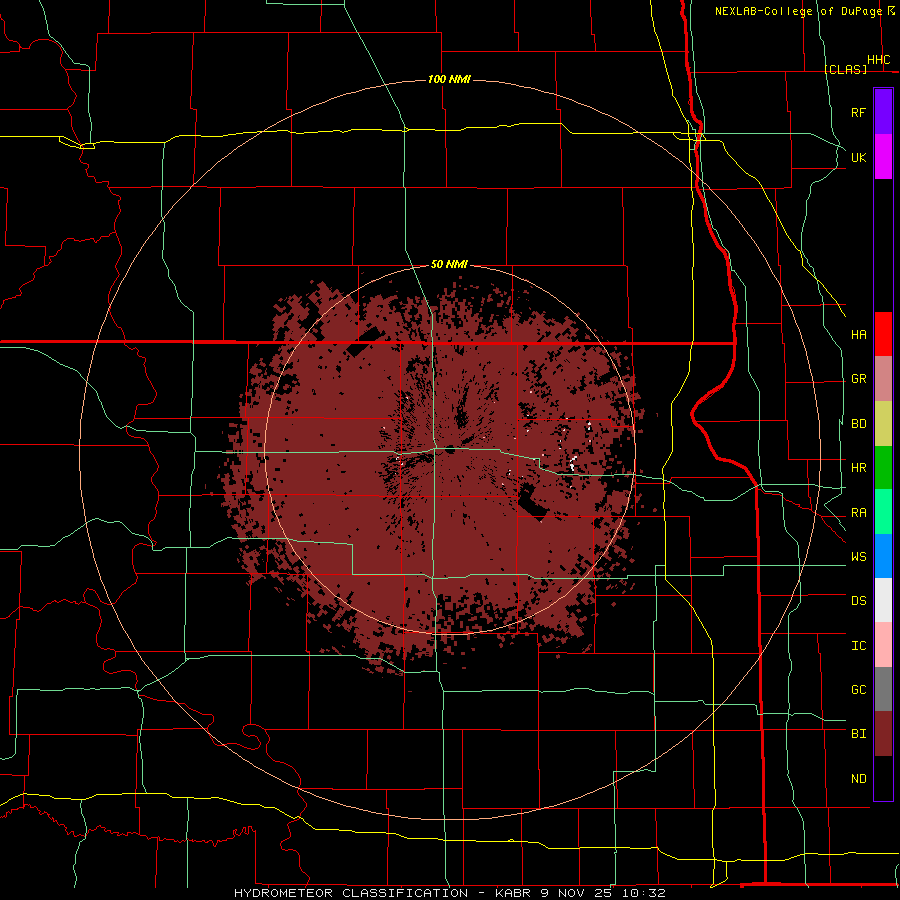This screenshot has height=900, width=900.
Task: Click the yellow BD legend swatch
Action: (x=883, y=424)
